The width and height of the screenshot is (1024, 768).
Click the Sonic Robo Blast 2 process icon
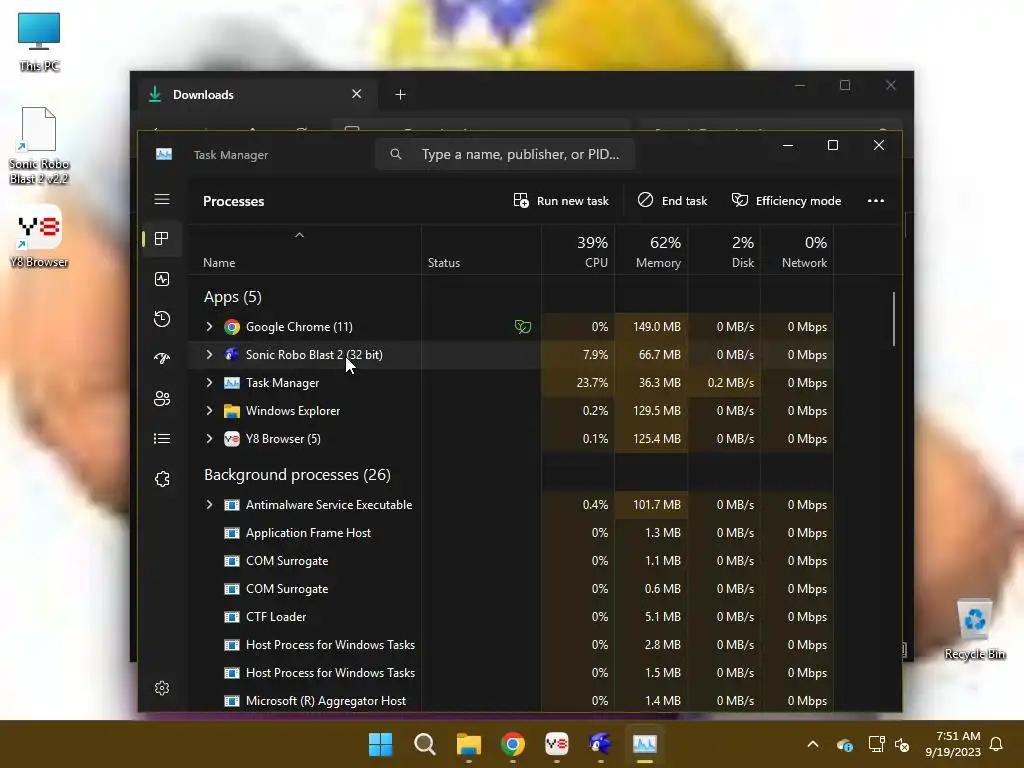point(232,355)
